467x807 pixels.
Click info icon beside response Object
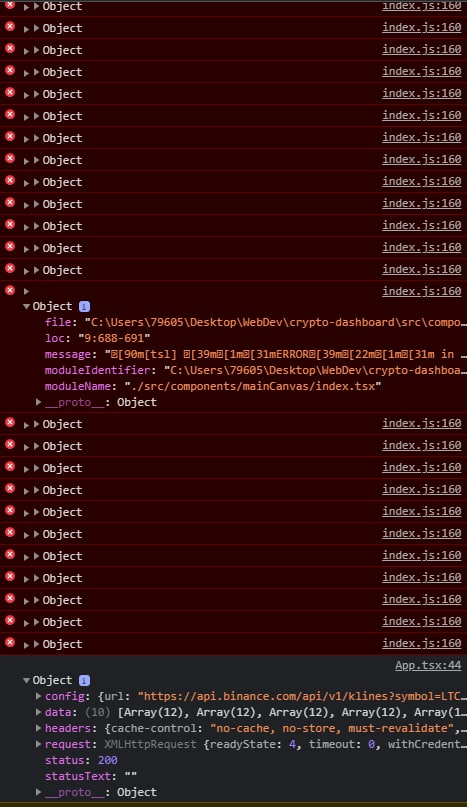(84, 680)
